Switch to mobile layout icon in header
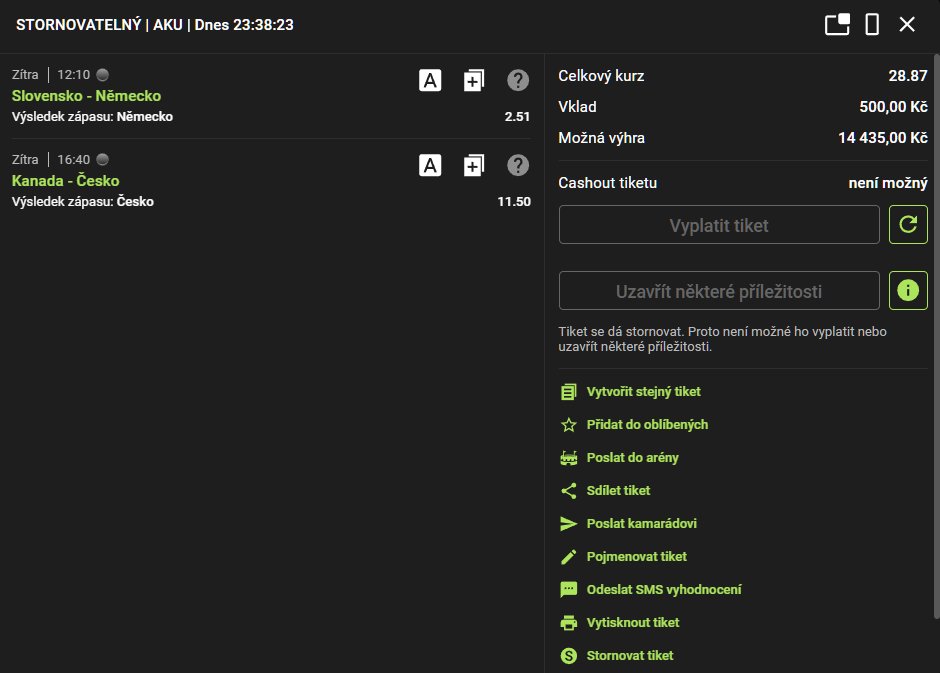The image size is (940, 673). [872, 25]
